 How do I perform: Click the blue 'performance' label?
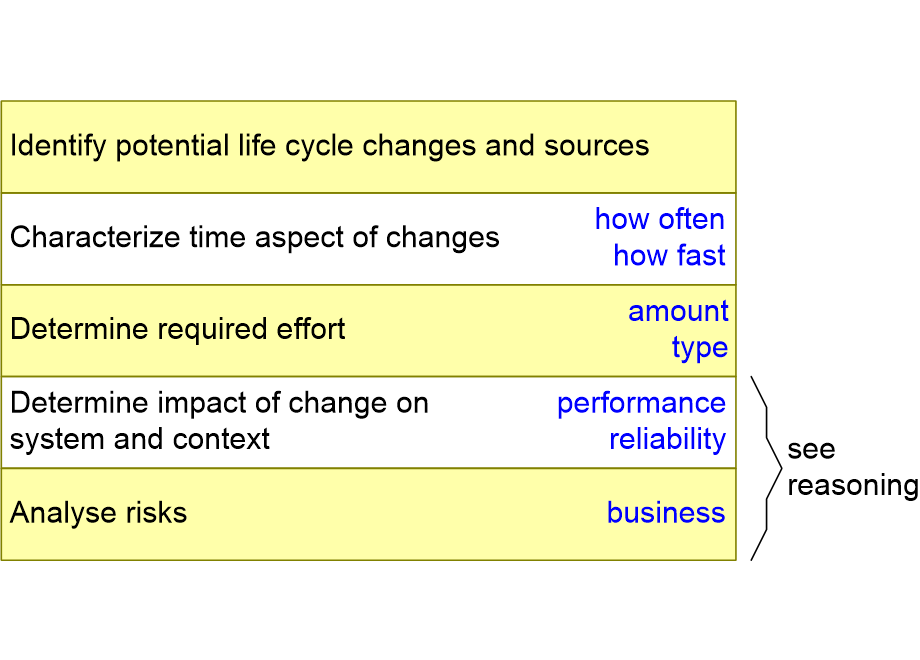coord(641,404)
